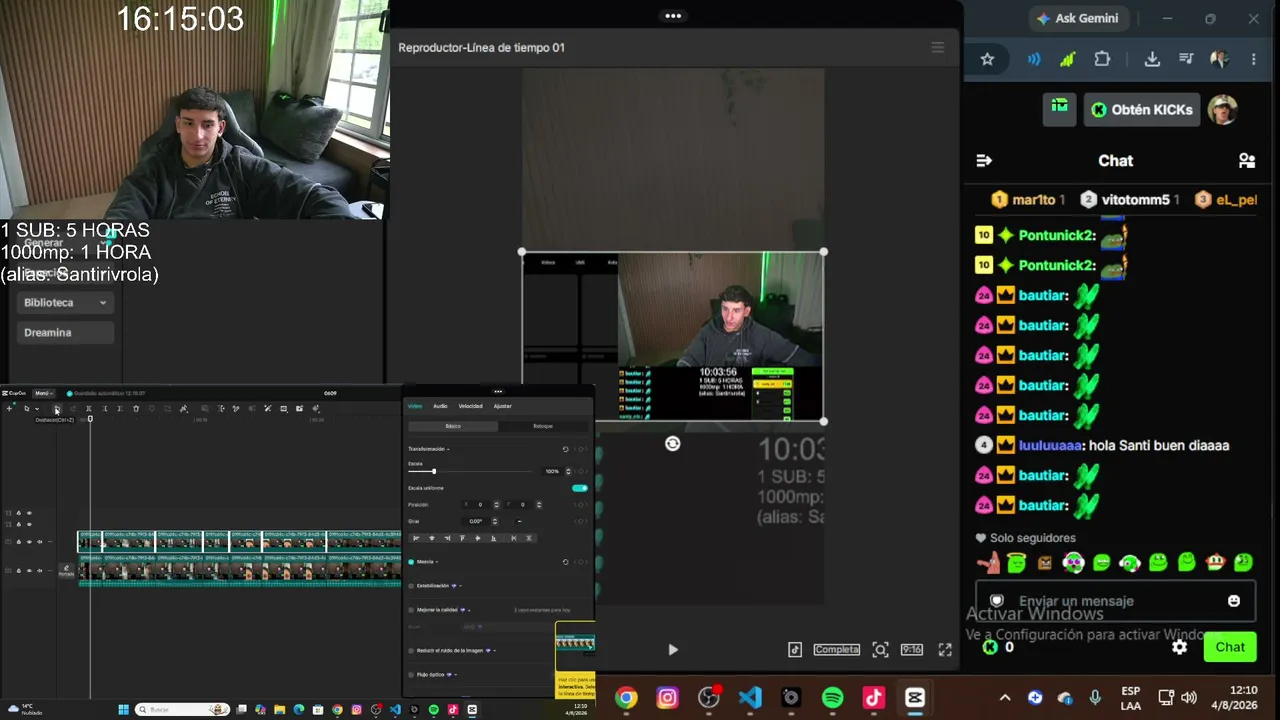The width and height of the screenshot is (1280, 720).
Task: Open the Chrome three-dot menu
Action: point(1254,59)
